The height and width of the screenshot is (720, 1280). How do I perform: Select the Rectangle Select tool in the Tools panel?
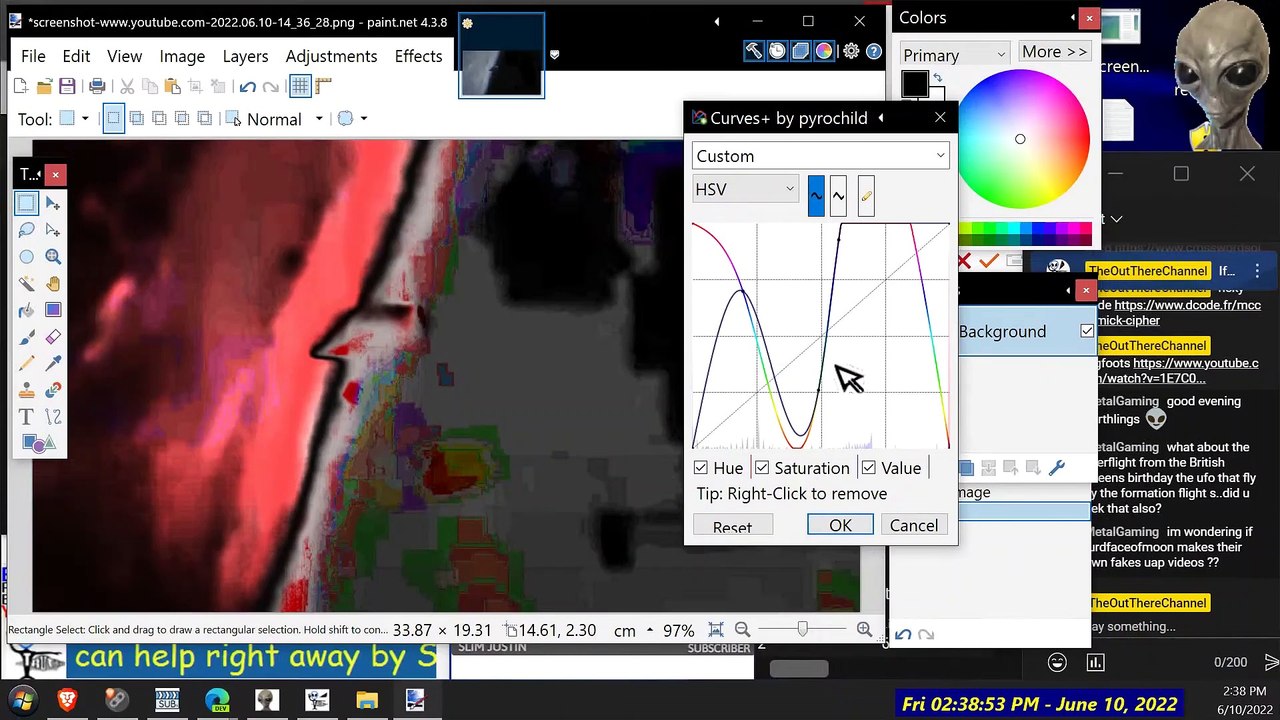pyautogui.click(x=26, y=204)
